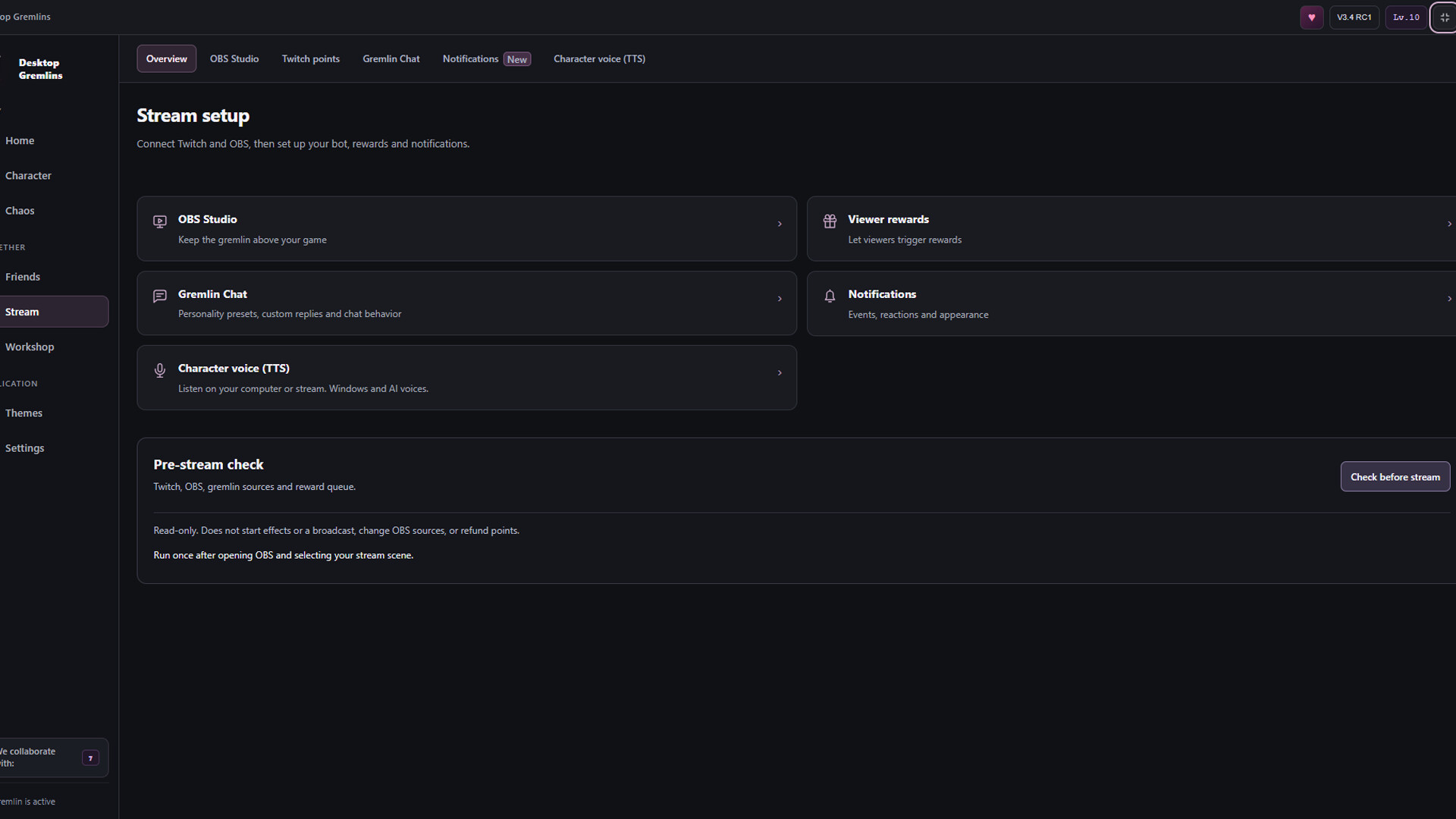Viewport: 1456px width, 819px height.
Task: Click the Notifications bell icon
Action: point(830,296)
